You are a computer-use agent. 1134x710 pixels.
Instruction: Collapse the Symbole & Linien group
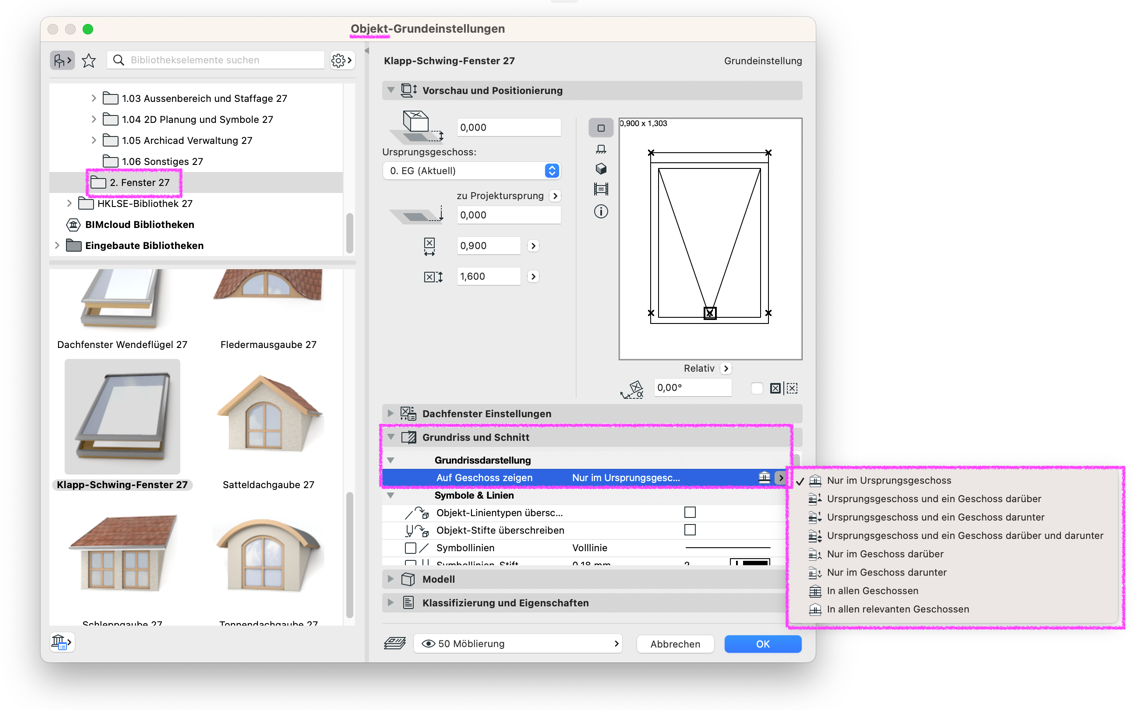click(391, 496)
